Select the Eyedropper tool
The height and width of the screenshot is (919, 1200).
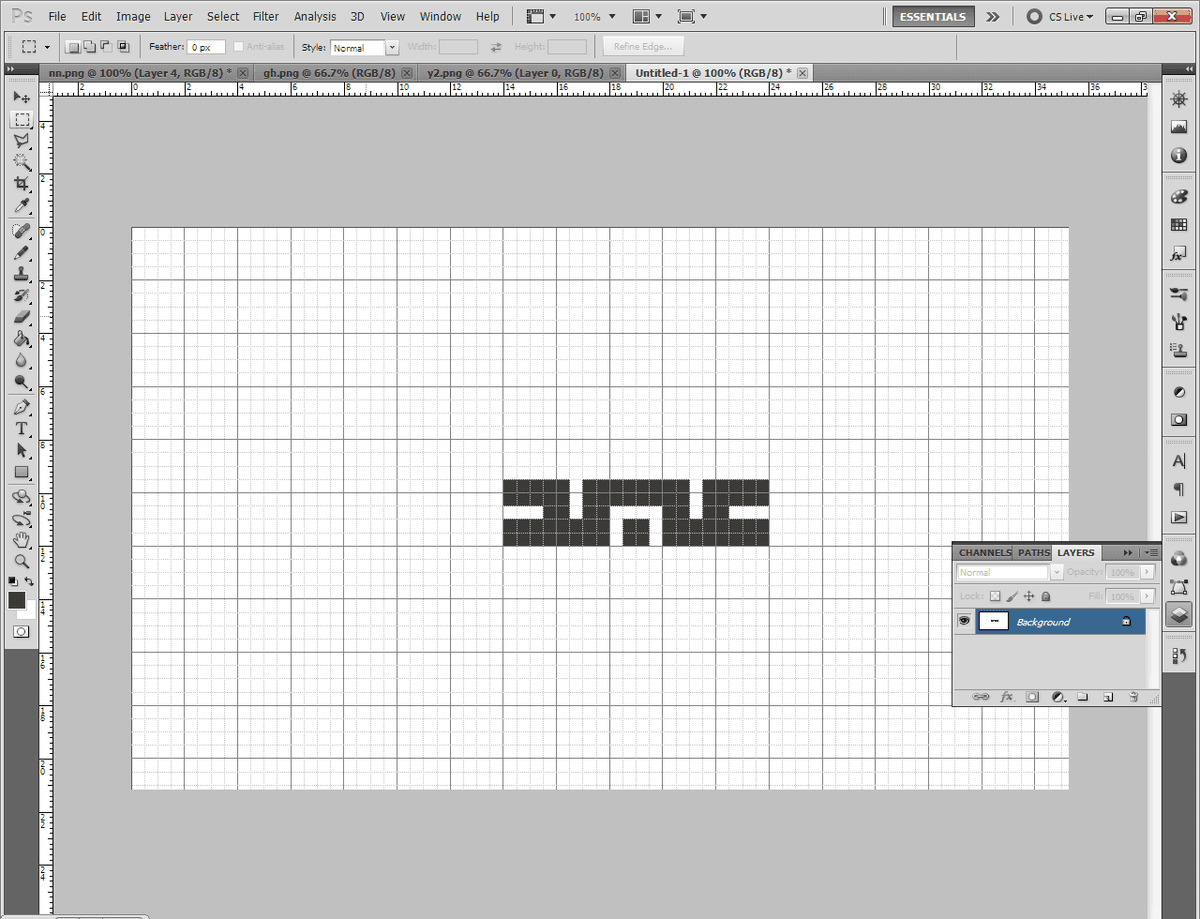(21, 206)
